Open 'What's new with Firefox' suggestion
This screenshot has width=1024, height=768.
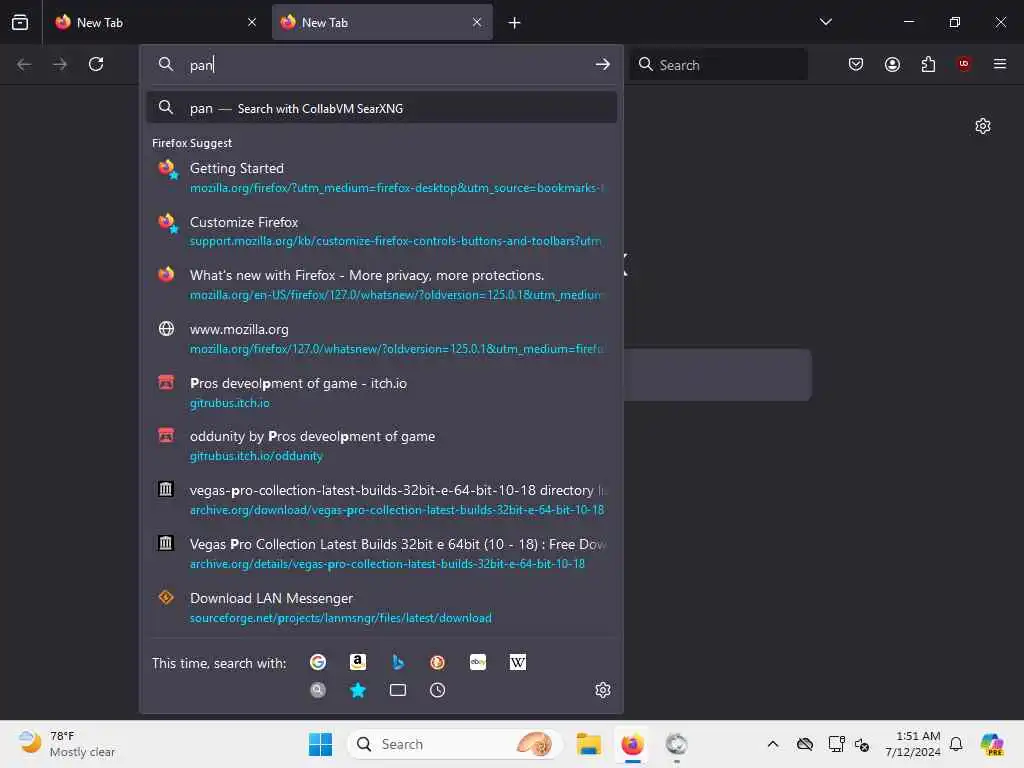click(x=381, y=285)
